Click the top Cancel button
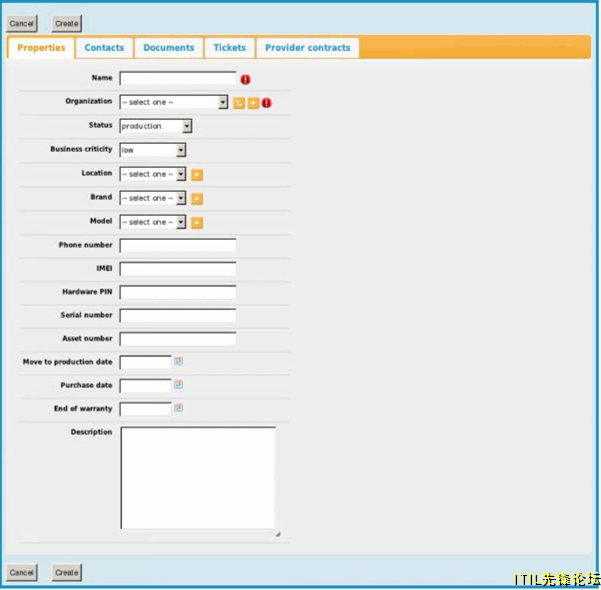The width and height of the screenshot is (601, 590). (x=22, y=24)
